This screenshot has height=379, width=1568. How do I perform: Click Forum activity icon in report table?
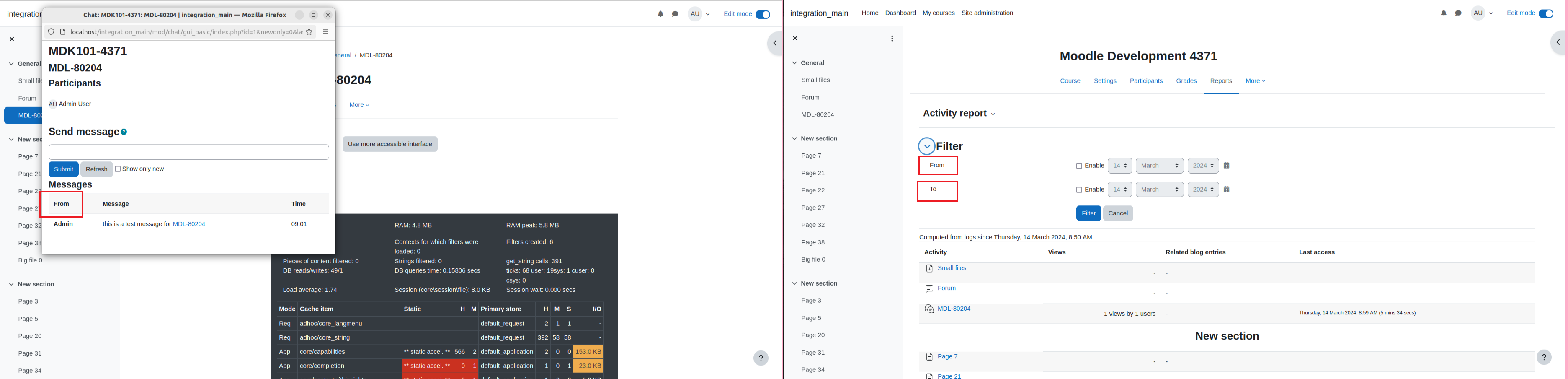[929, 289]
